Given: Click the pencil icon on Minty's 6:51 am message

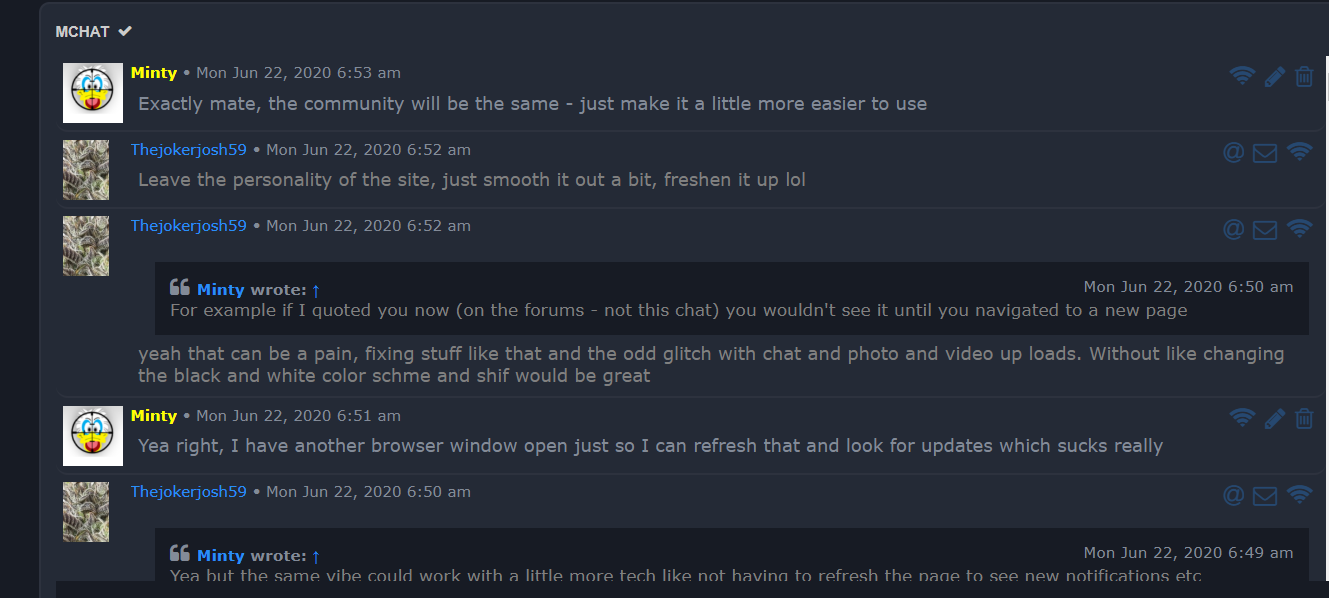Looking at the screenshot, I should pos(1274,419).
